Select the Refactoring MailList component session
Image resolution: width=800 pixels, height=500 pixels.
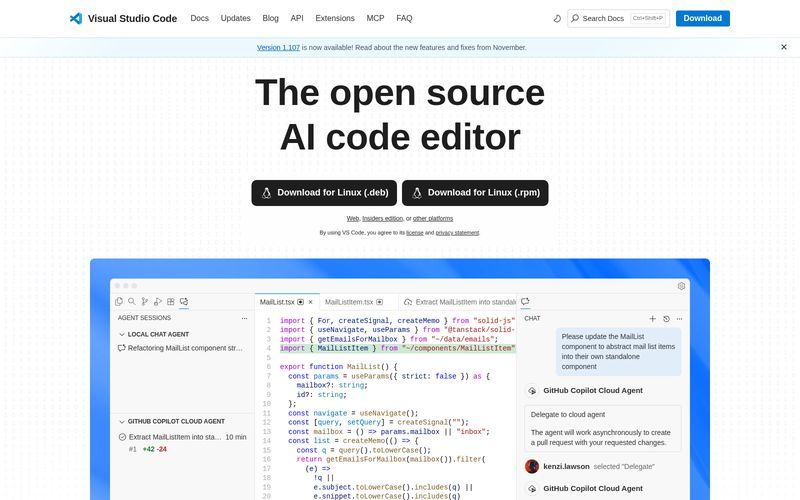[x=182, y=348]
